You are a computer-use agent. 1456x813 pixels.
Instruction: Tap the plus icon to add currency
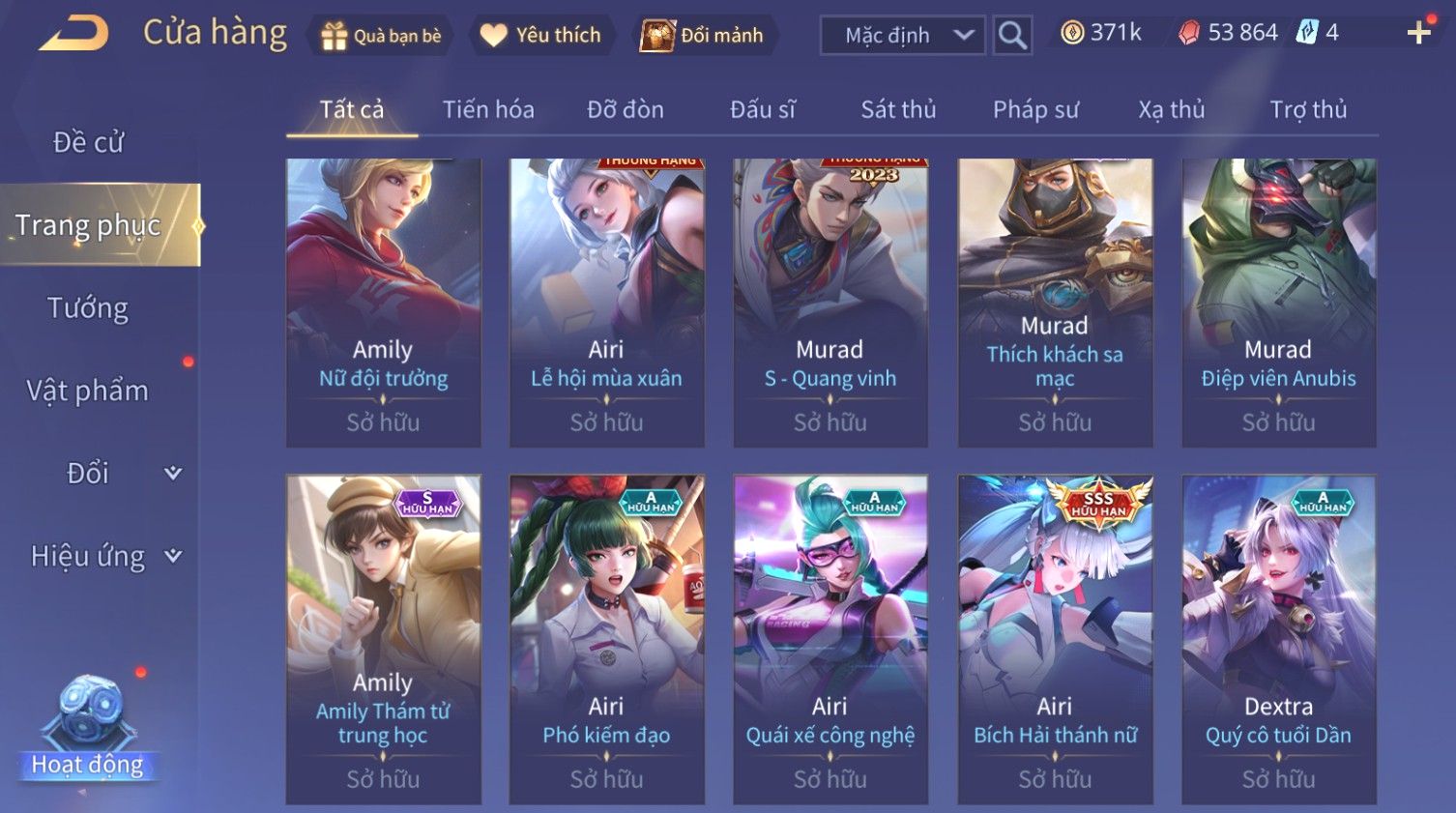pos(1418,33)
